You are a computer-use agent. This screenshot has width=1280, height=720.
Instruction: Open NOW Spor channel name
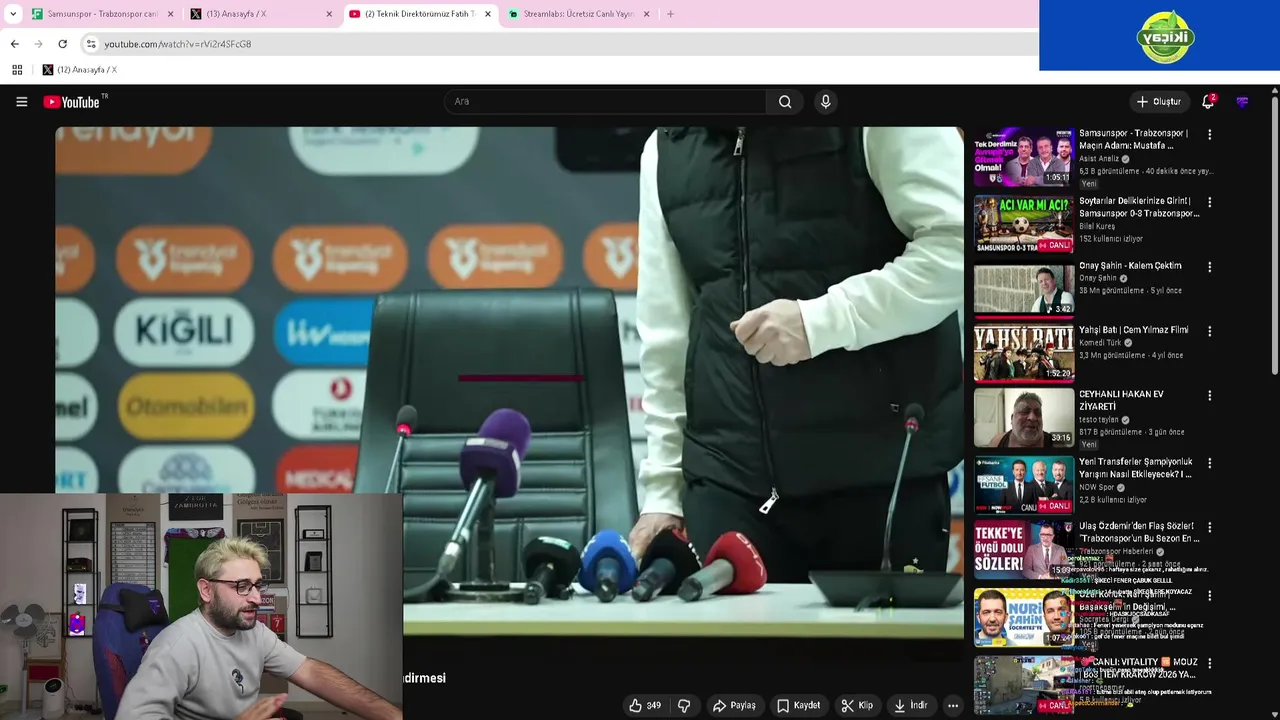pyautogui.click(x=1099, y=487)
